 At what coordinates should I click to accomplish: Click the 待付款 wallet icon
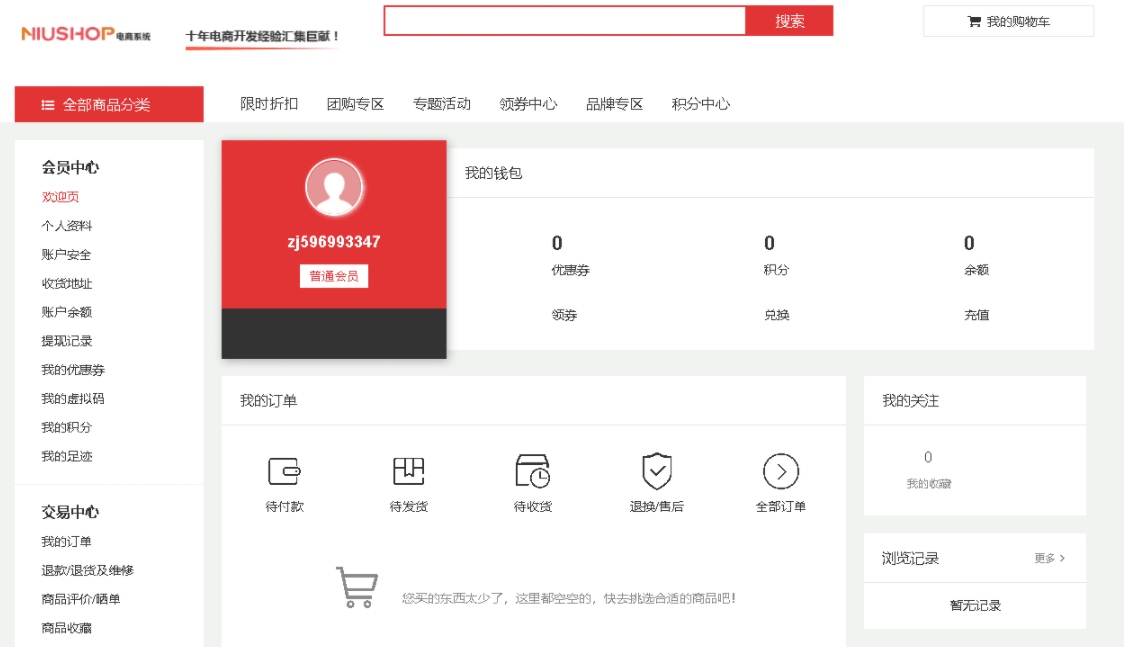point(284,471)
